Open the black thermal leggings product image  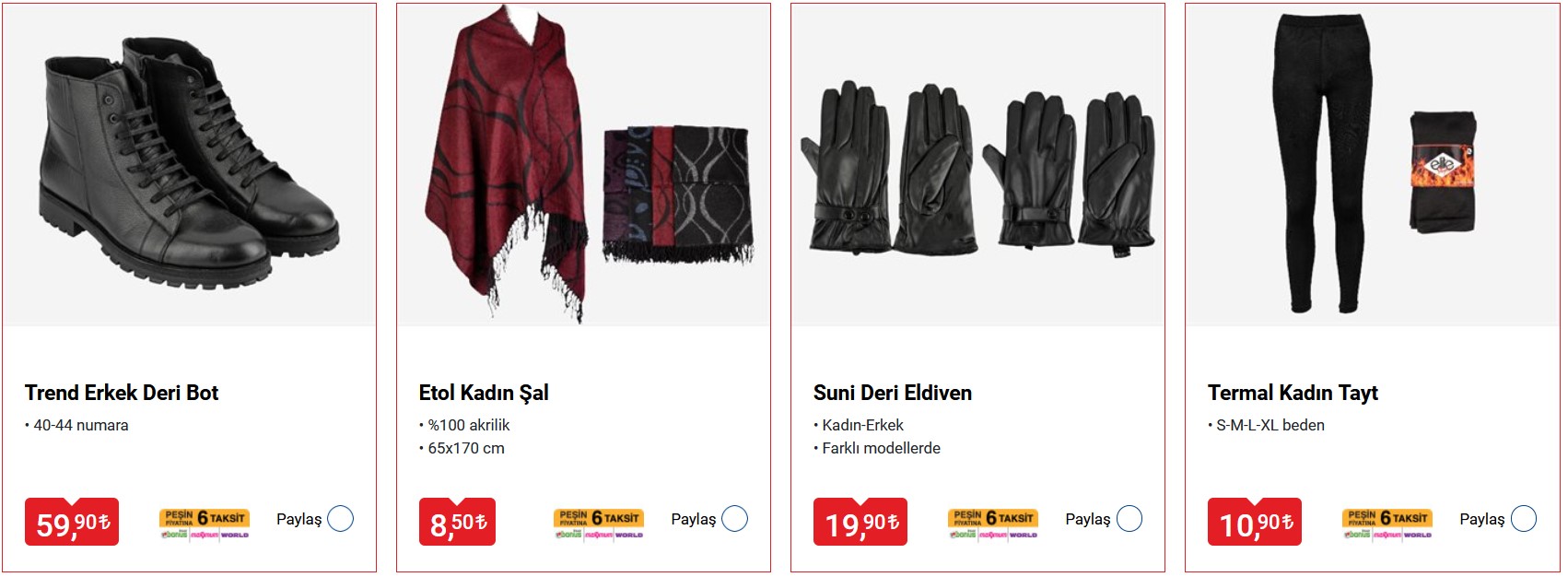(x=1373, y=165)
